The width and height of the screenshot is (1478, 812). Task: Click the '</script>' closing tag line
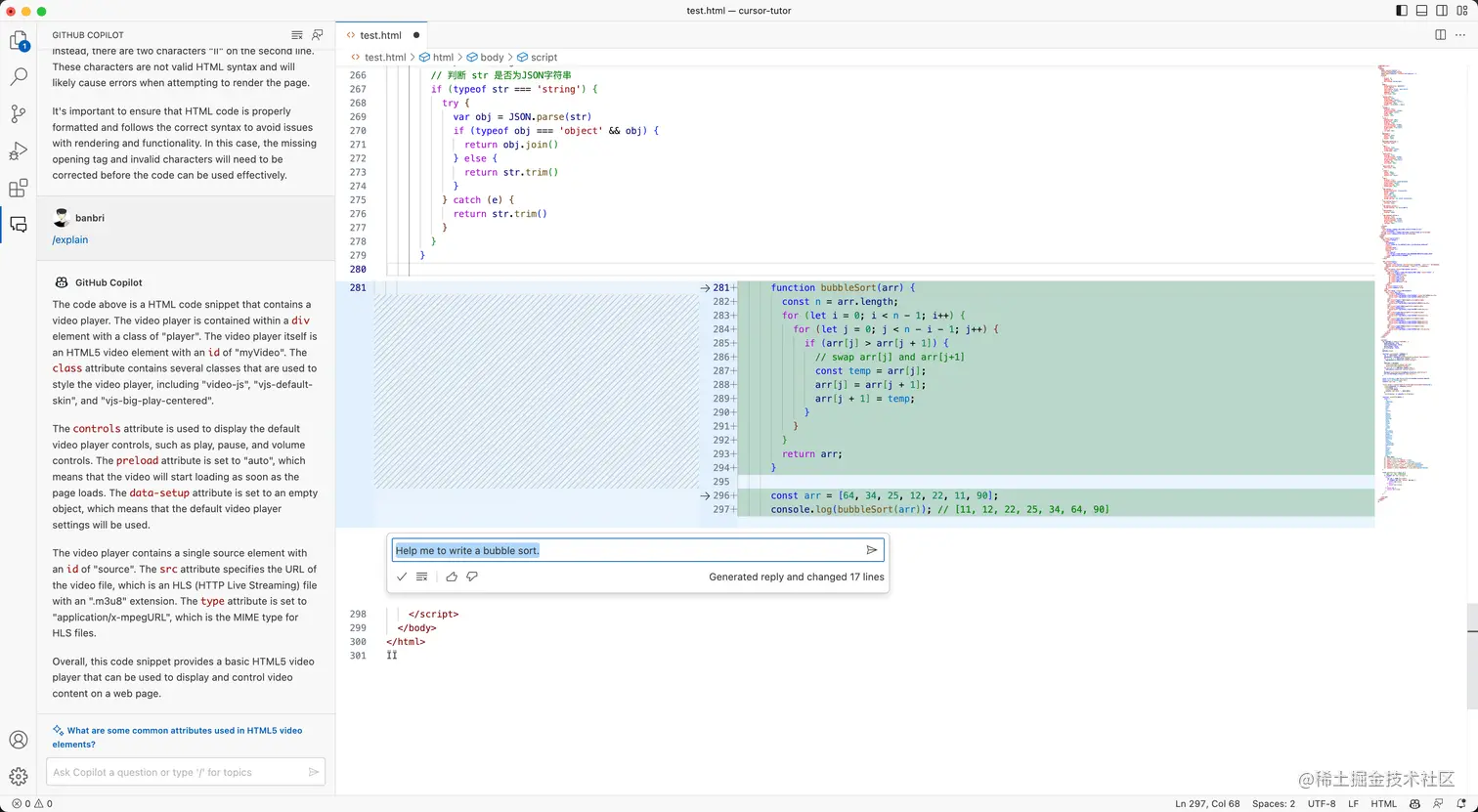(433, 615)
